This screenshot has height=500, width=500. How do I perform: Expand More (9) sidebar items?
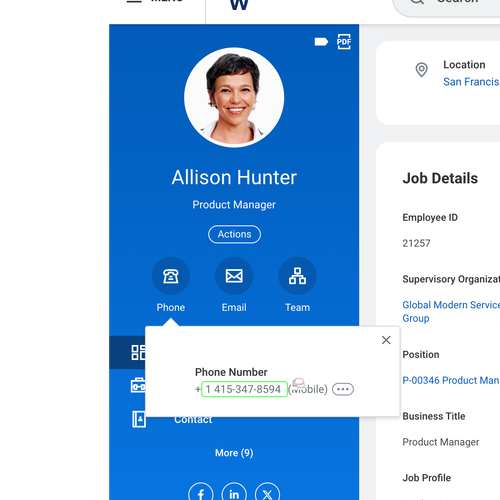pos(234,453)
